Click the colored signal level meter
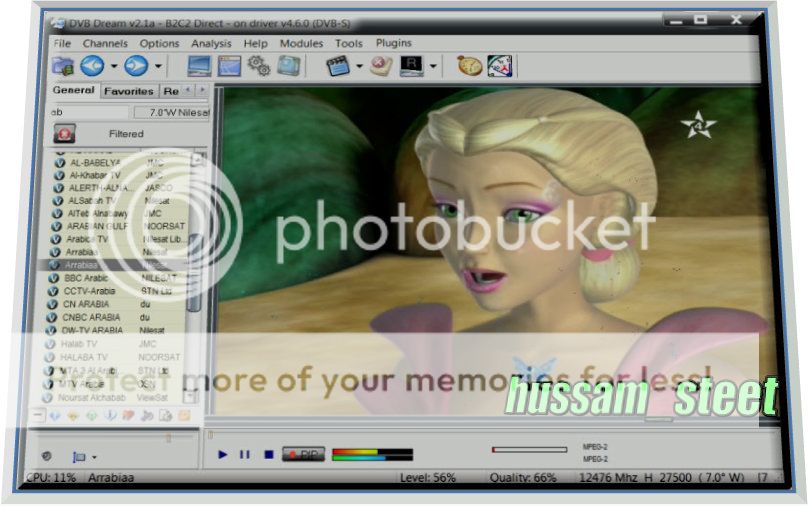 point(373,454)
